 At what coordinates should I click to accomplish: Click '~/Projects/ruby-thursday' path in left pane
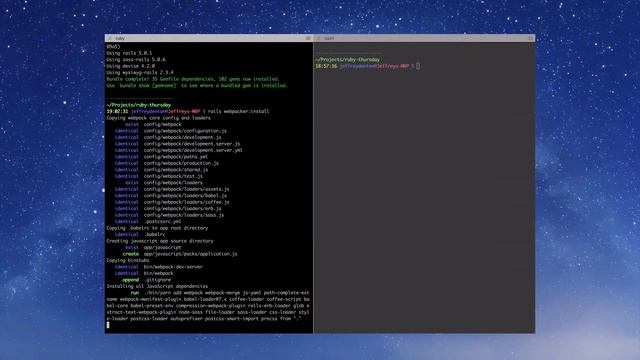139,105
